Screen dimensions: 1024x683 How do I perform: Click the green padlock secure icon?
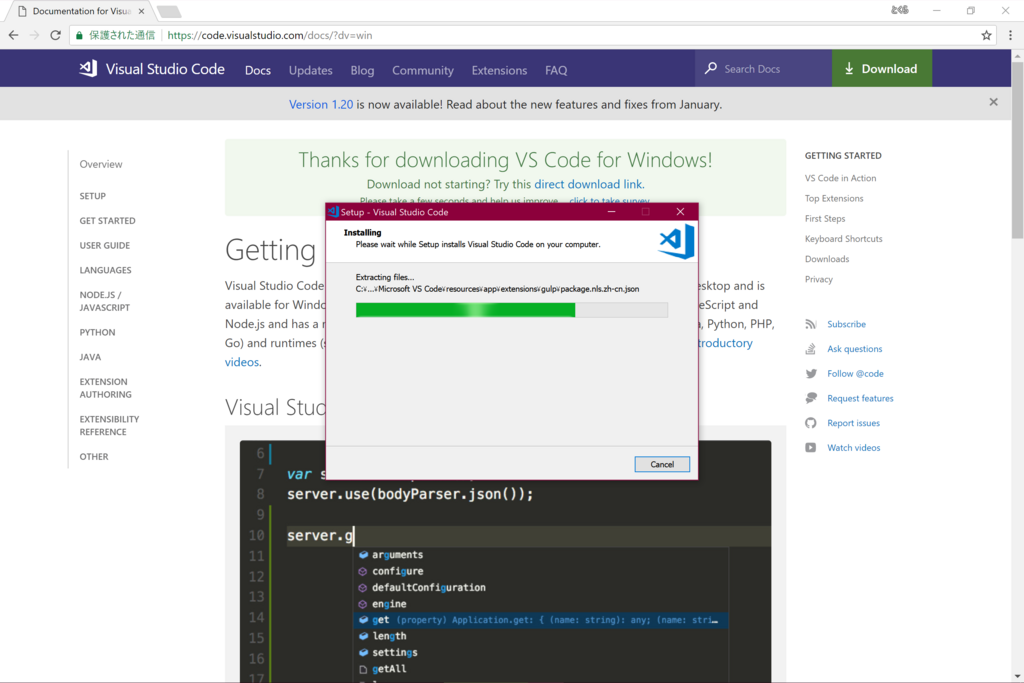pyautogui.click(x=80, y=35)
